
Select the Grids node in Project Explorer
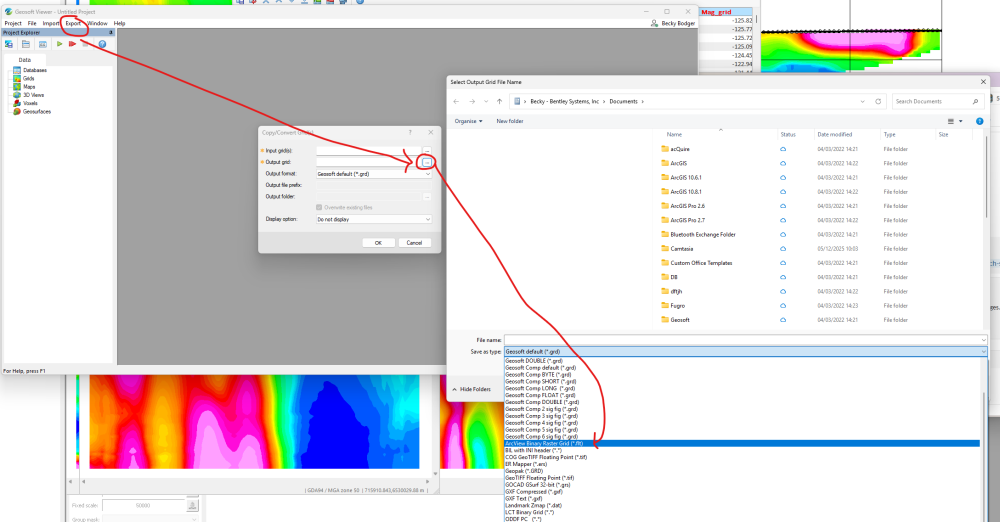29,78
